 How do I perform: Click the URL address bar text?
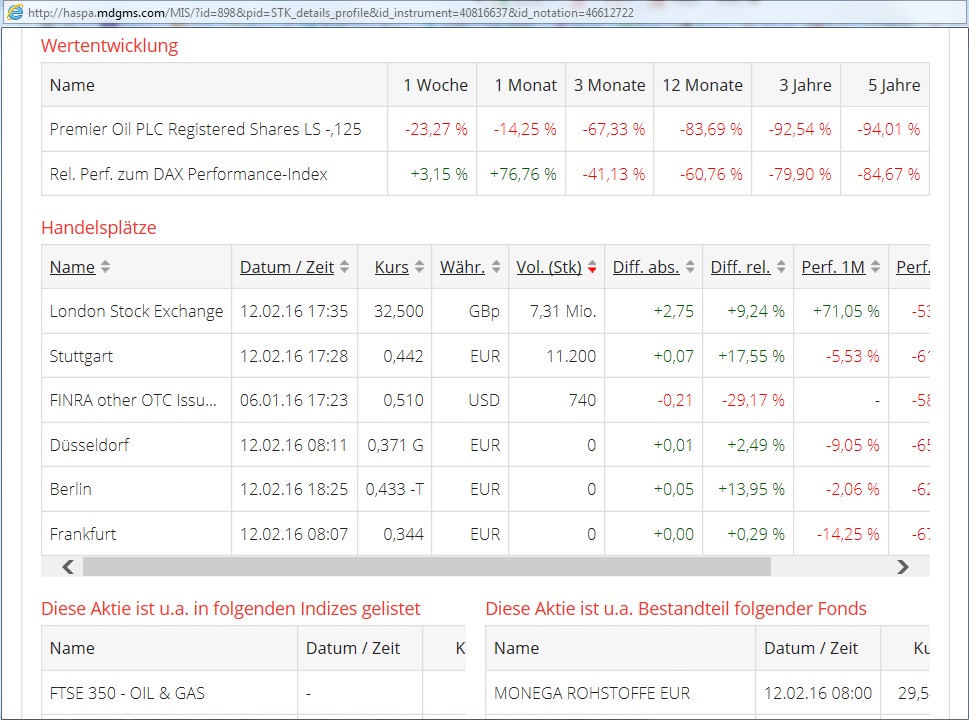(x=330, y=13)
